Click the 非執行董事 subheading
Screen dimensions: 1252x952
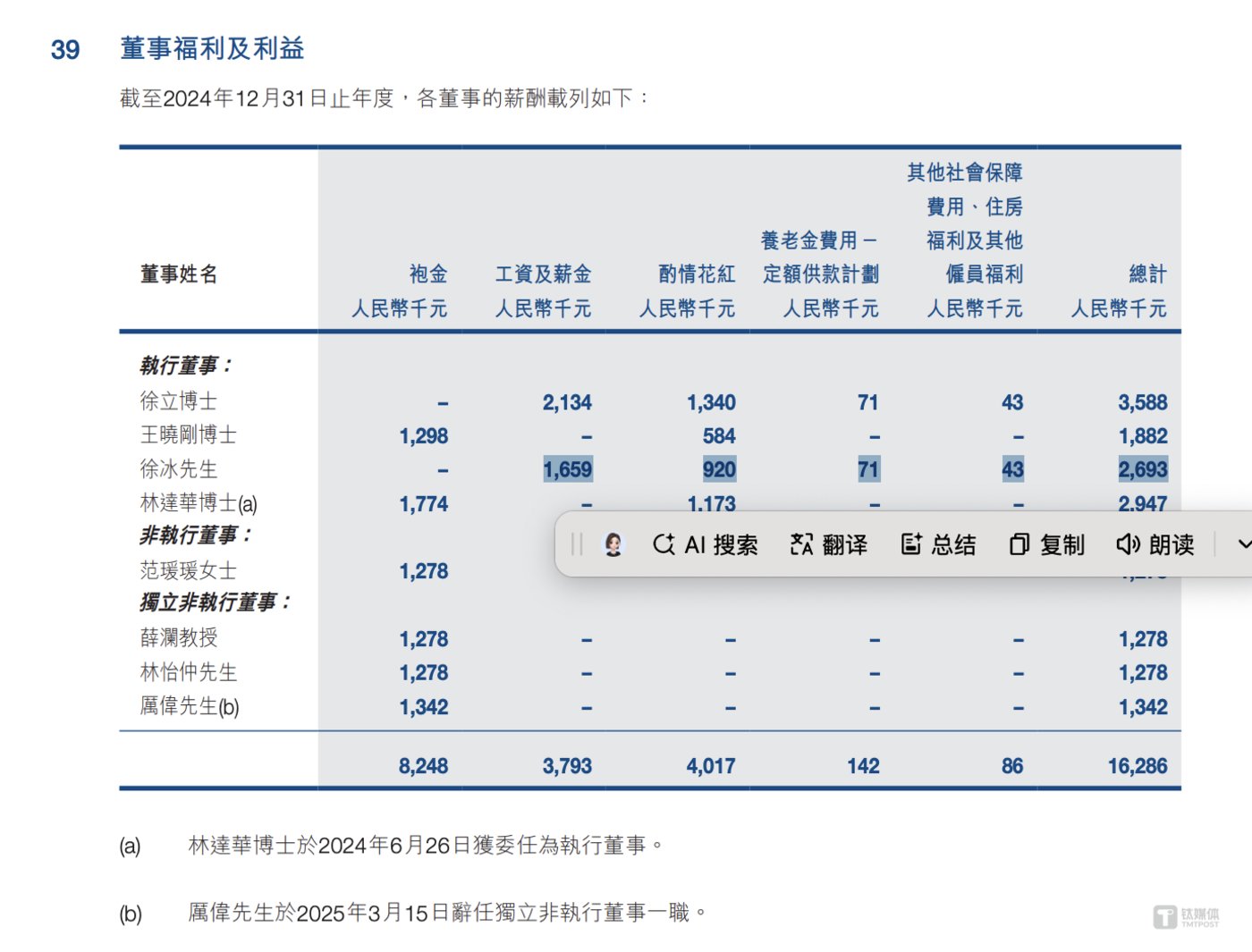point(196,535)
